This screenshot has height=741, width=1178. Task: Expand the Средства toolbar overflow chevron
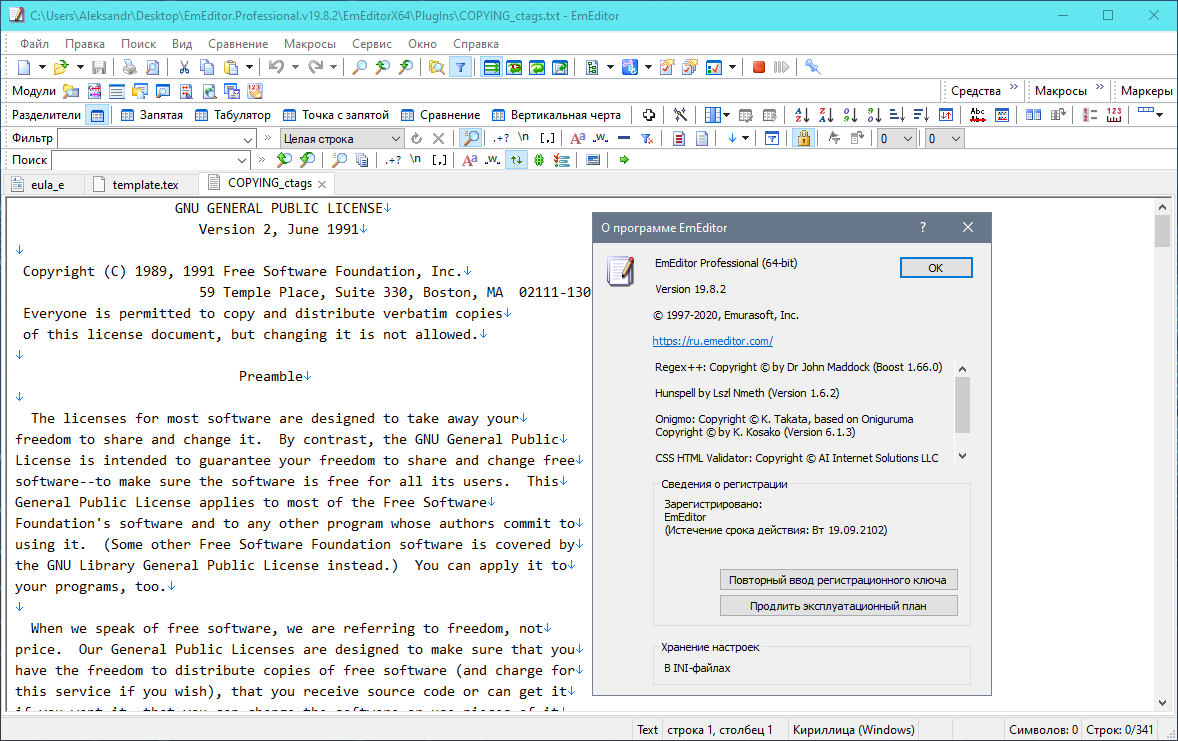pyautogui.click(x=1013, y=87)
